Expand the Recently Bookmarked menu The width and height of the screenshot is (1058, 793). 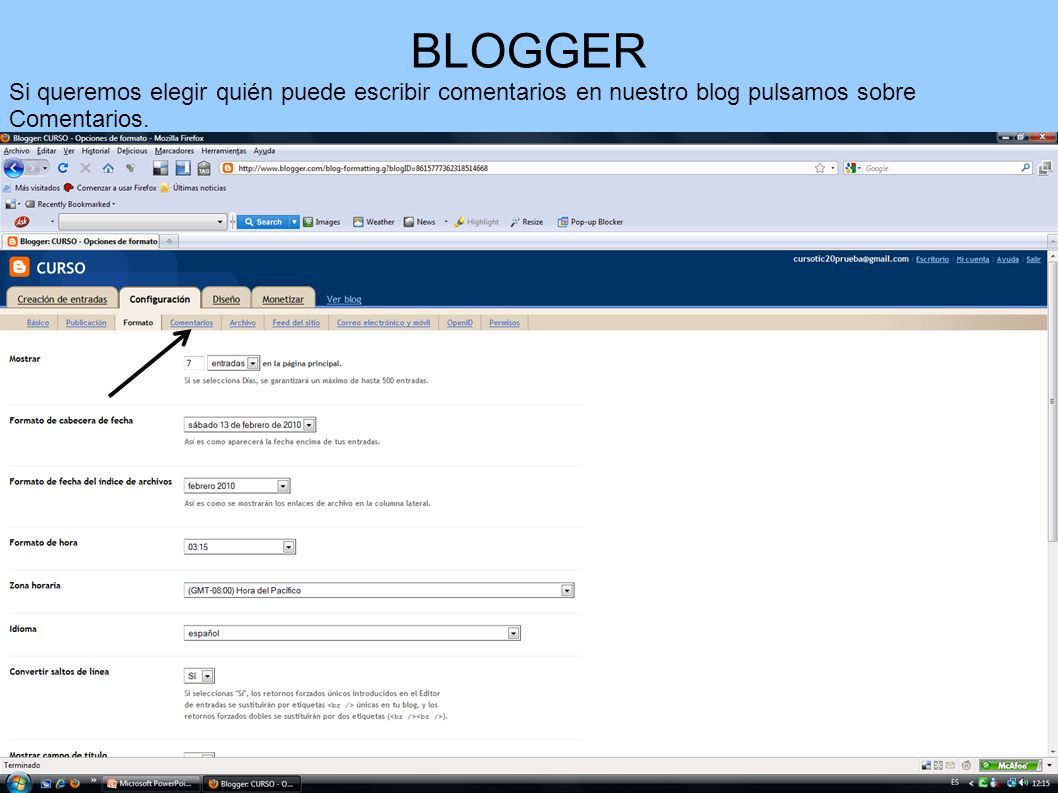click(70, 204)
